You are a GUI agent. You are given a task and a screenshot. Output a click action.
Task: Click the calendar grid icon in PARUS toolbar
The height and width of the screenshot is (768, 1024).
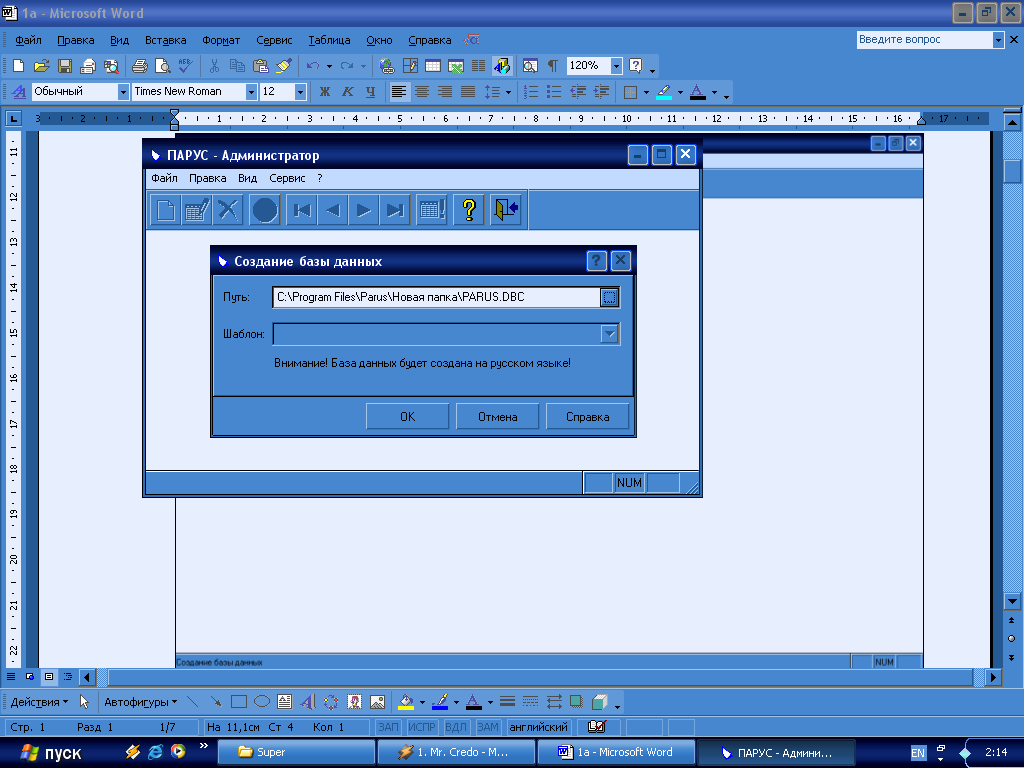432,210
